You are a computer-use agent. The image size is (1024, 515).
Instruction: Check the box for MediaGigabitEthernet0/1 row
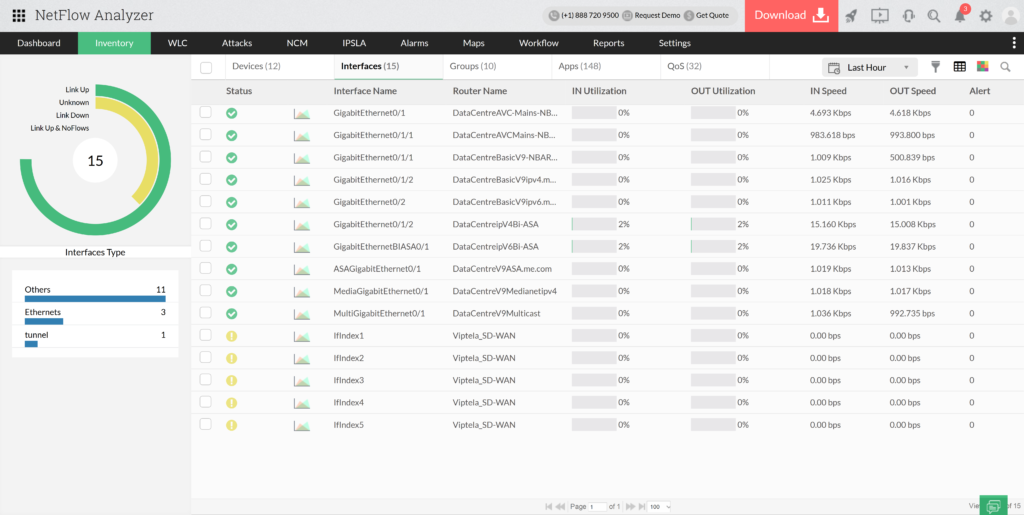coord(206,291)
